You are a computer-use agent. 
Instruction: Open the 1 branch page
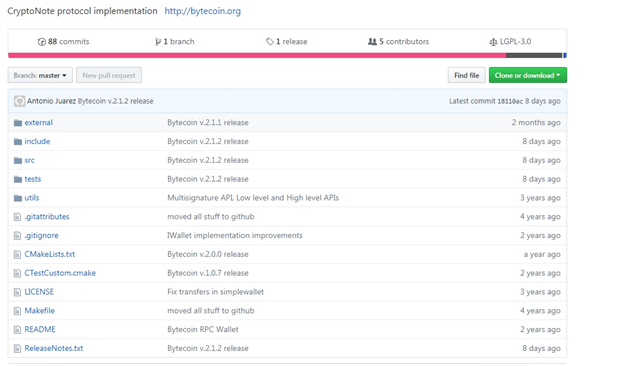click(179, 42)
